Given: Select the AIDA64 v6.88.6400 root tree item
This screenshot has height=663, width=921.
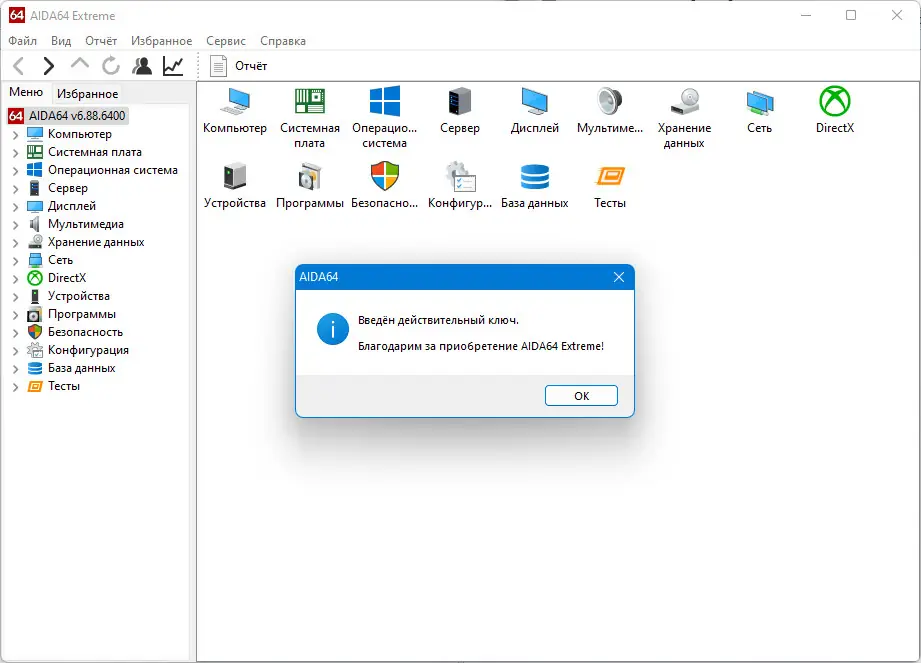Looking at the screenshot, I should tap(70, 115).
